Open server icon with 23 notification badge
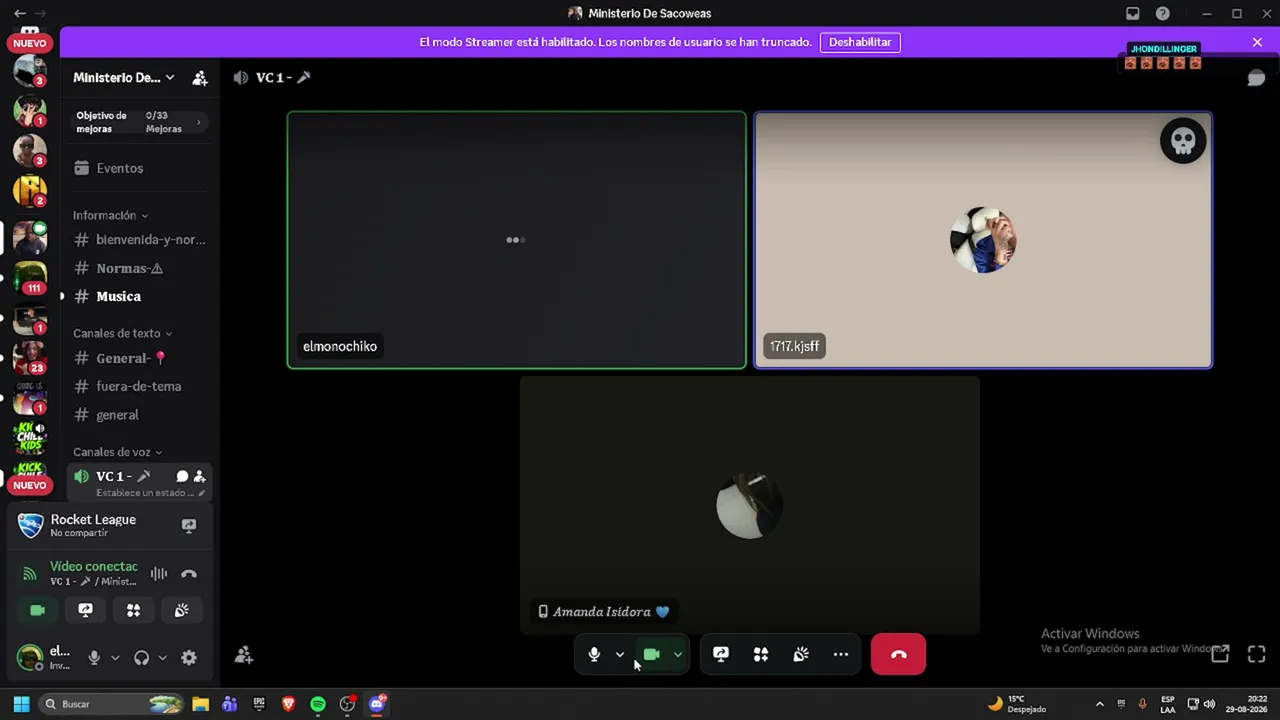 [x=30, y=356]
